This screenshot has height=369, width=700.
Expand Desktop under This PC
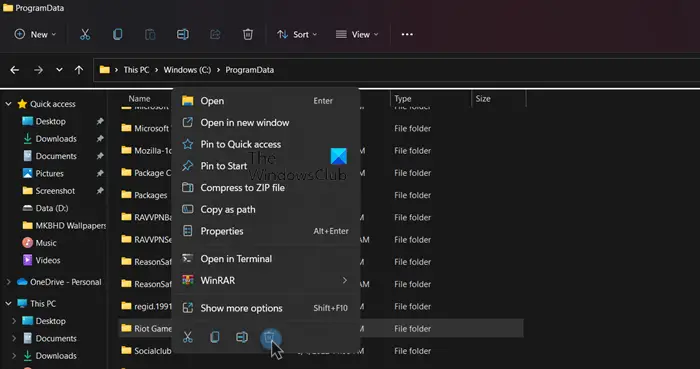click(x=14, y=321)
